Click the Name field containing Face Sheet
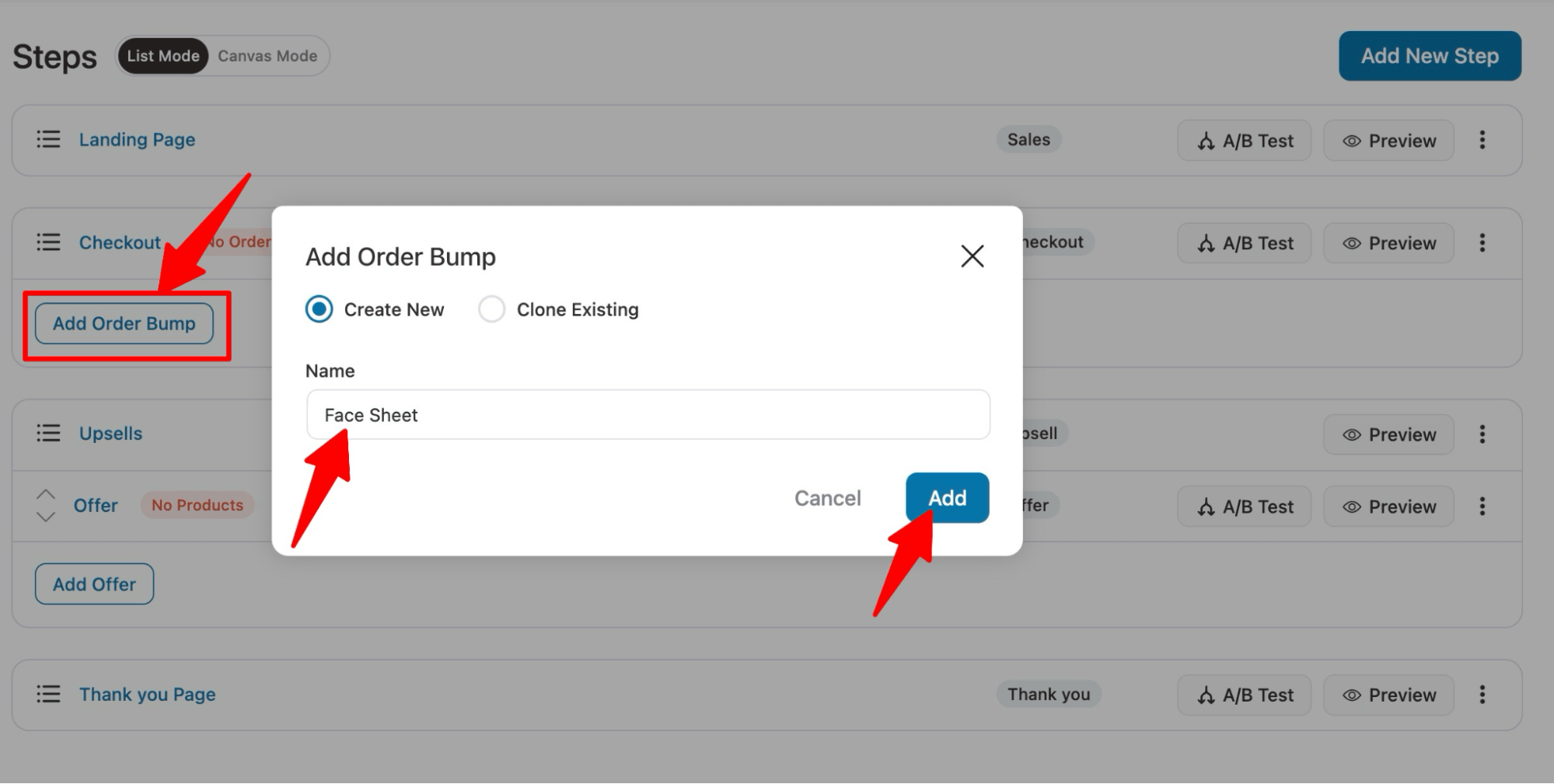 pyautogui.click(x=648, y=415)
